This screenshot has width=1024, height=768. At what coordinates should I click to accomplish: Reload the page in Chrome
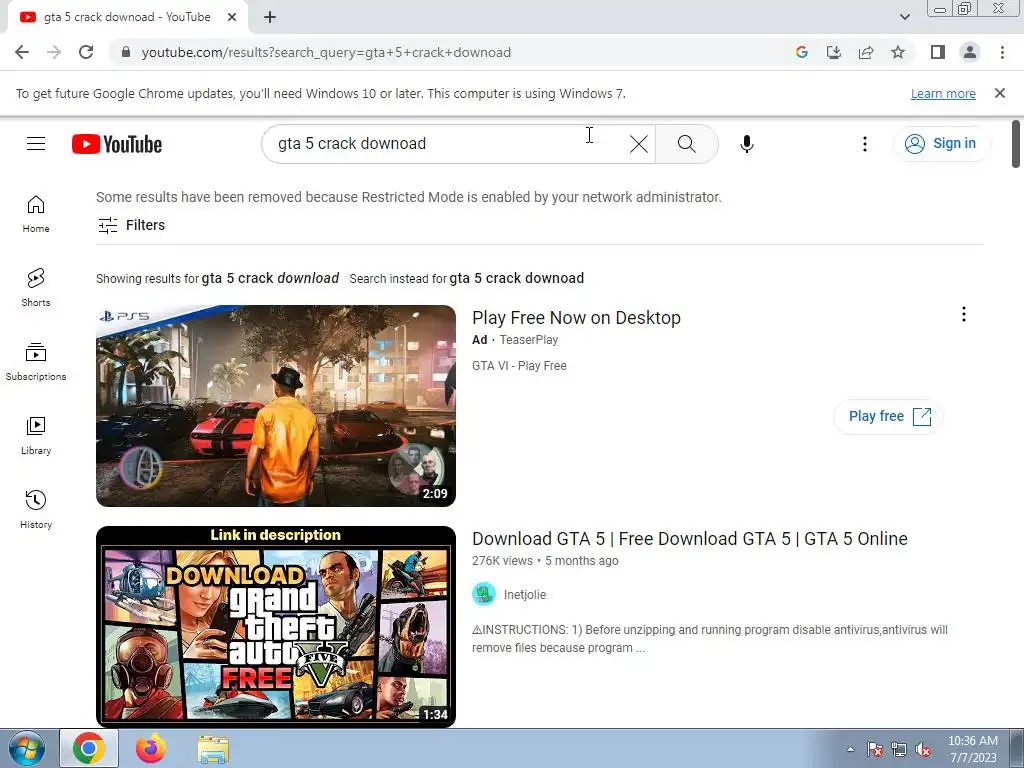pyautogui.click(x=86, y=52)
